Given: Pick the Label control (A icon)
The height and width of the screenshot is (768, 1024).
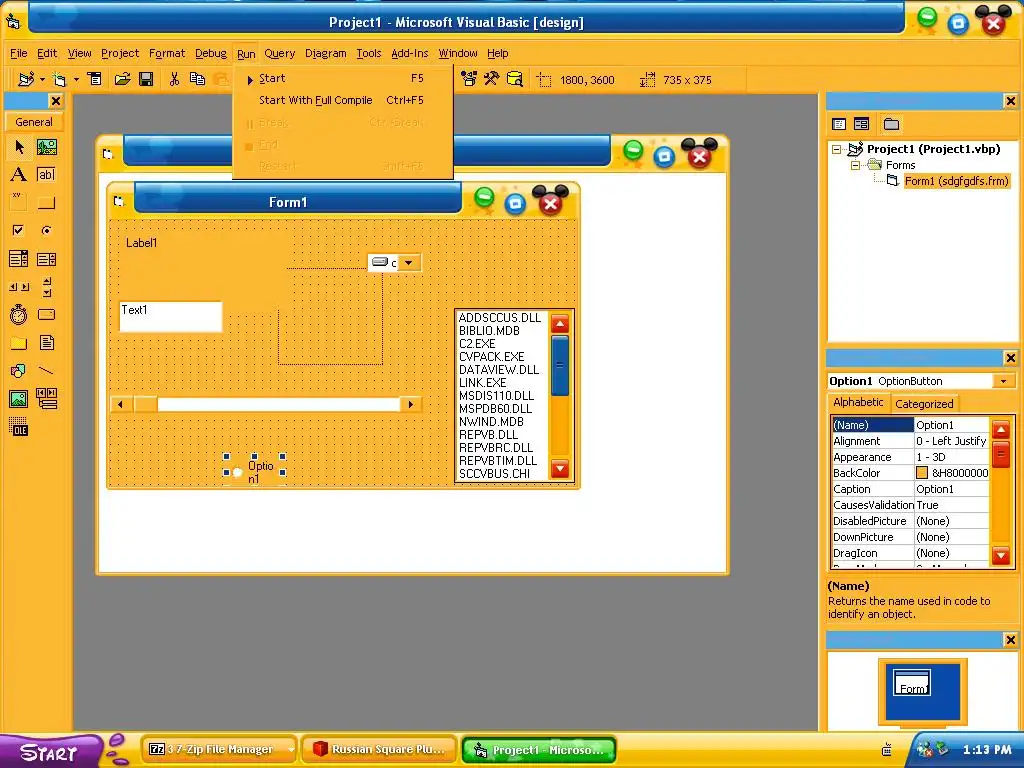Looking at the screenshot, I should coord(19,174).
